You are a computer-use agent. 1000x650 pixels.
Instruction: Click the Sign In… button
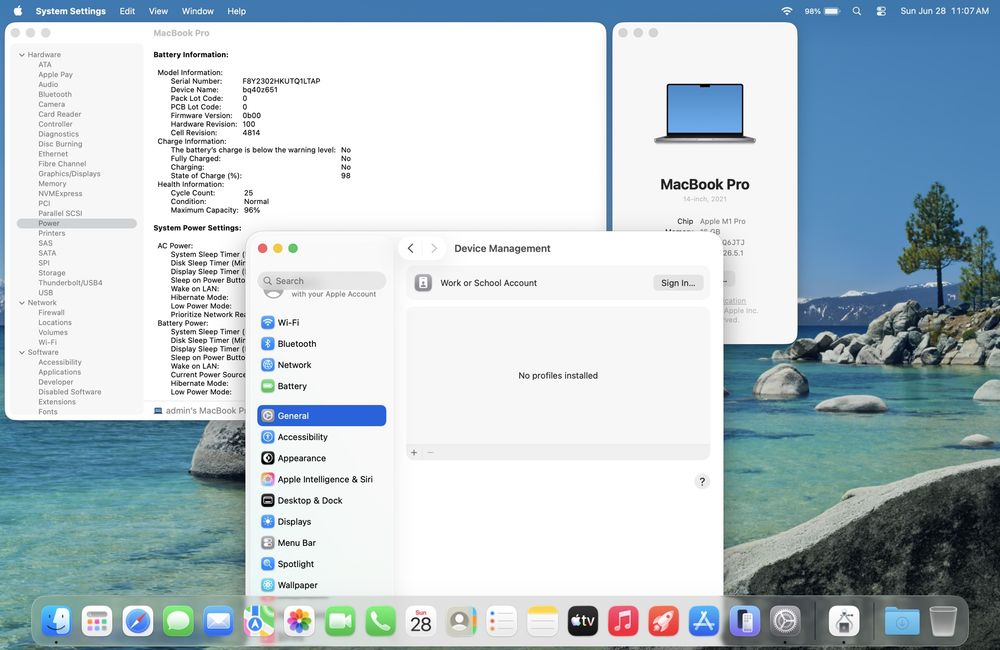tap(678, 283)
